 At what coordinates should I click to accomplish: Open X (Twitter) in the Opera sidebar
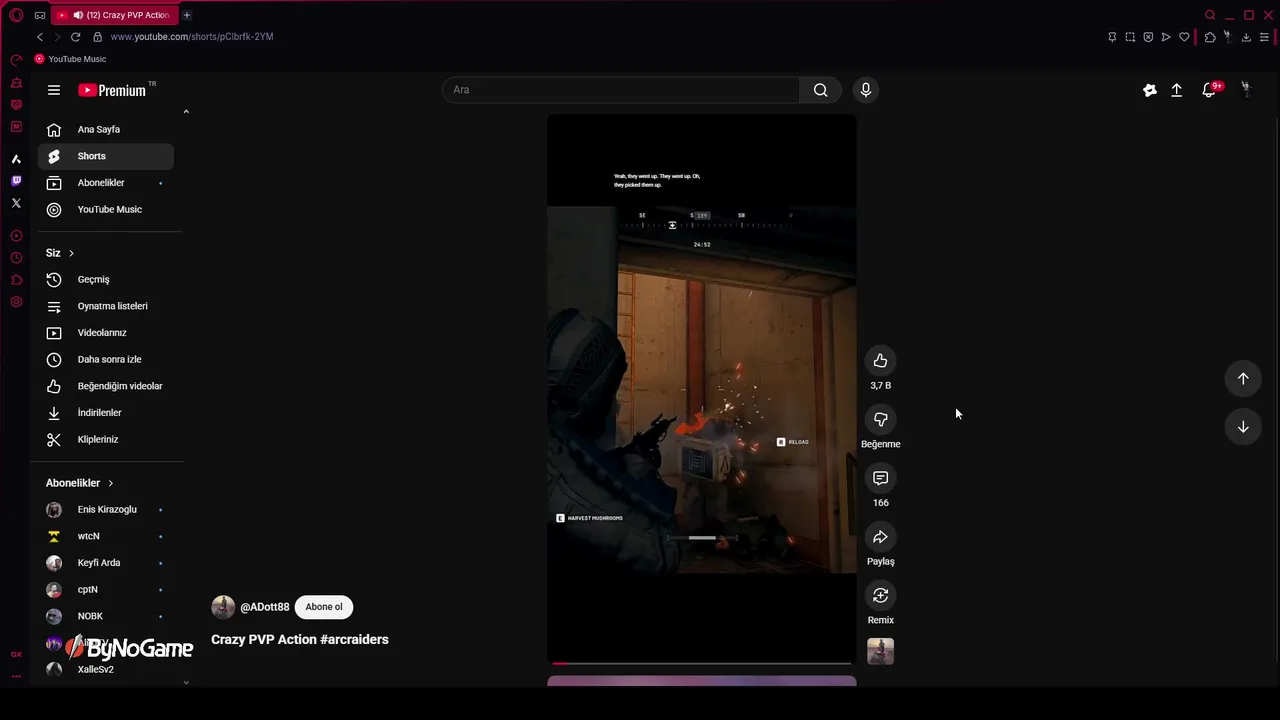tap(16, 203)
